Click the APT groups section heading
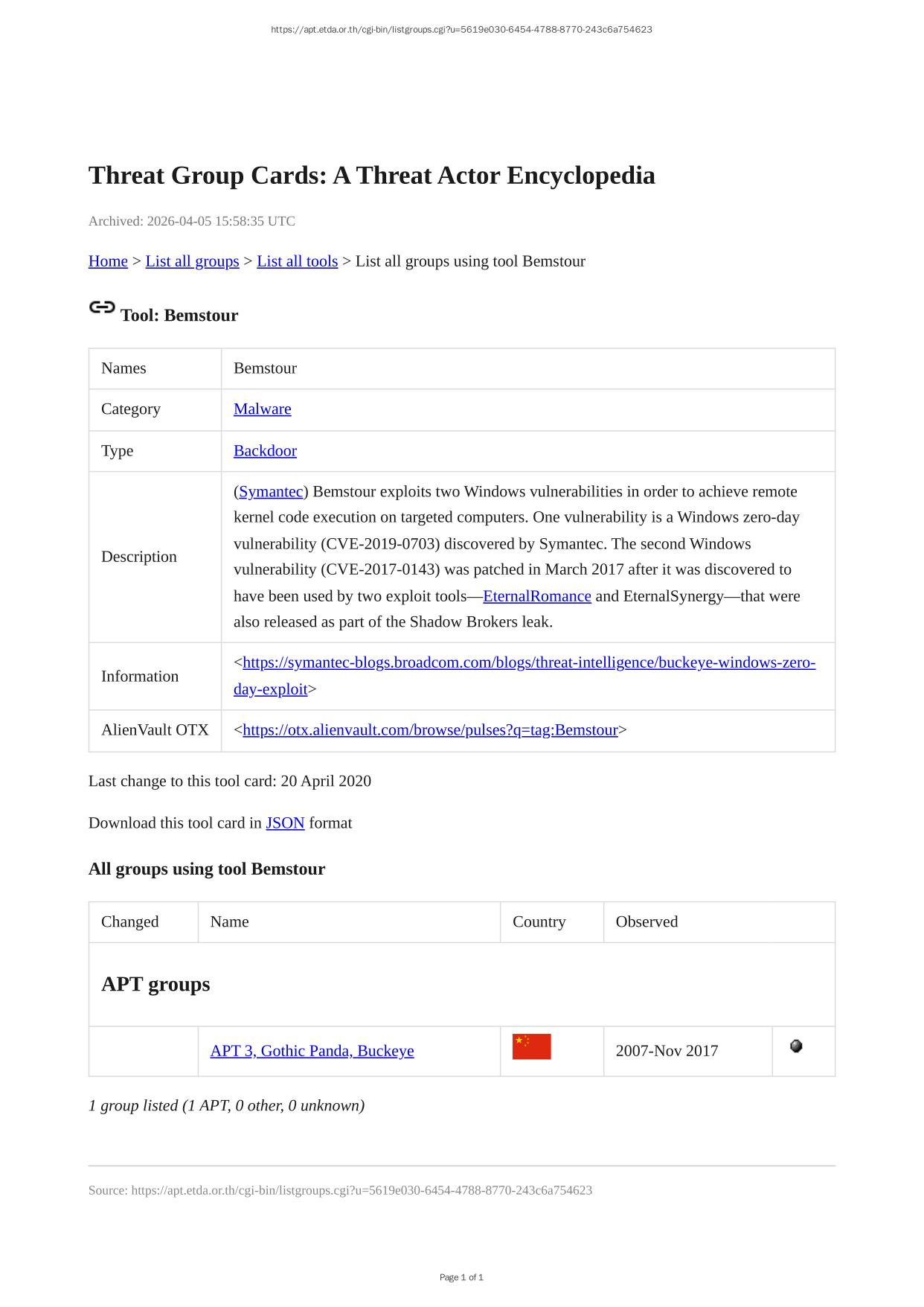Image resolution: width=924 pixels, height=1307 pixels. click(x=155, y=985)
